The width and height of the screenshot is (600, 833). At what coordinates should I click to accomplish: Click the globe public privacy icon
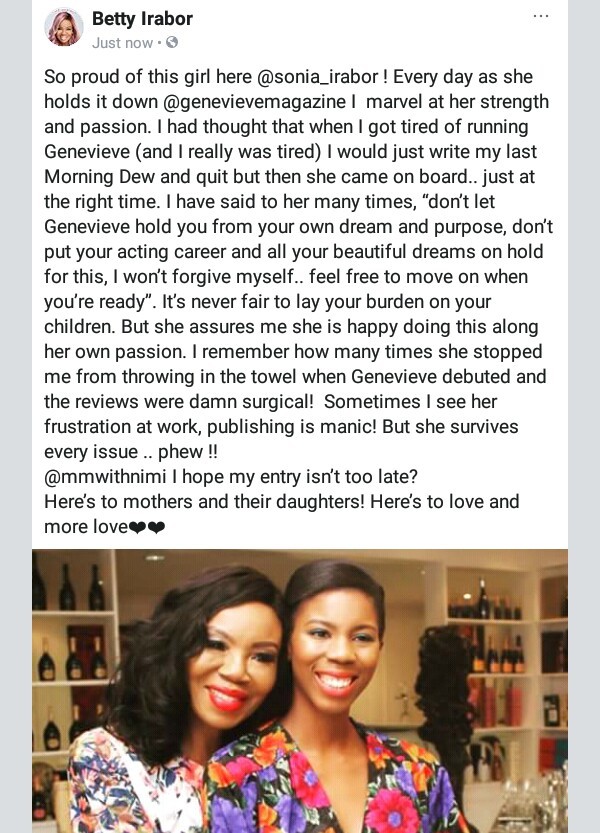point(172,42)
